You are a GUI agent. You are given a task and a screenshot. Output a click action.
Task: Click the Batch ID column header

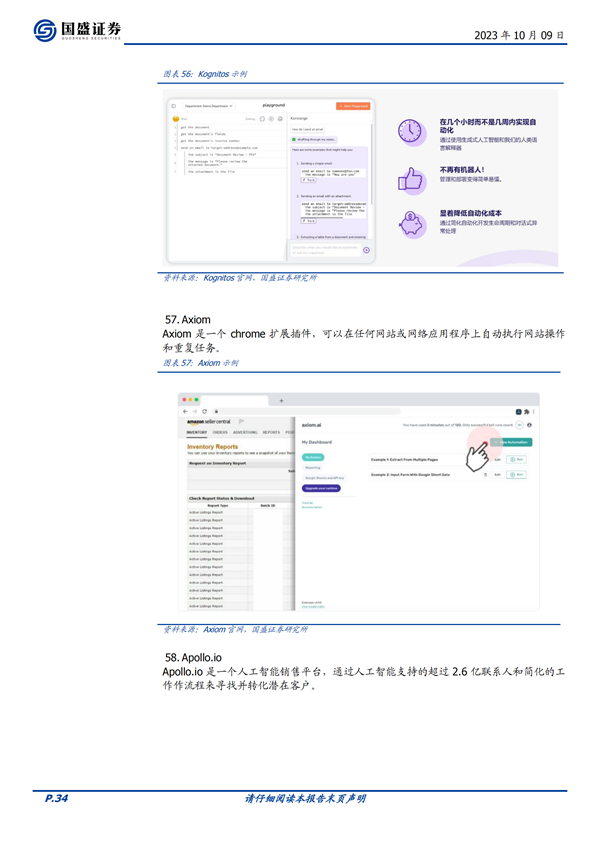point(268,505)
